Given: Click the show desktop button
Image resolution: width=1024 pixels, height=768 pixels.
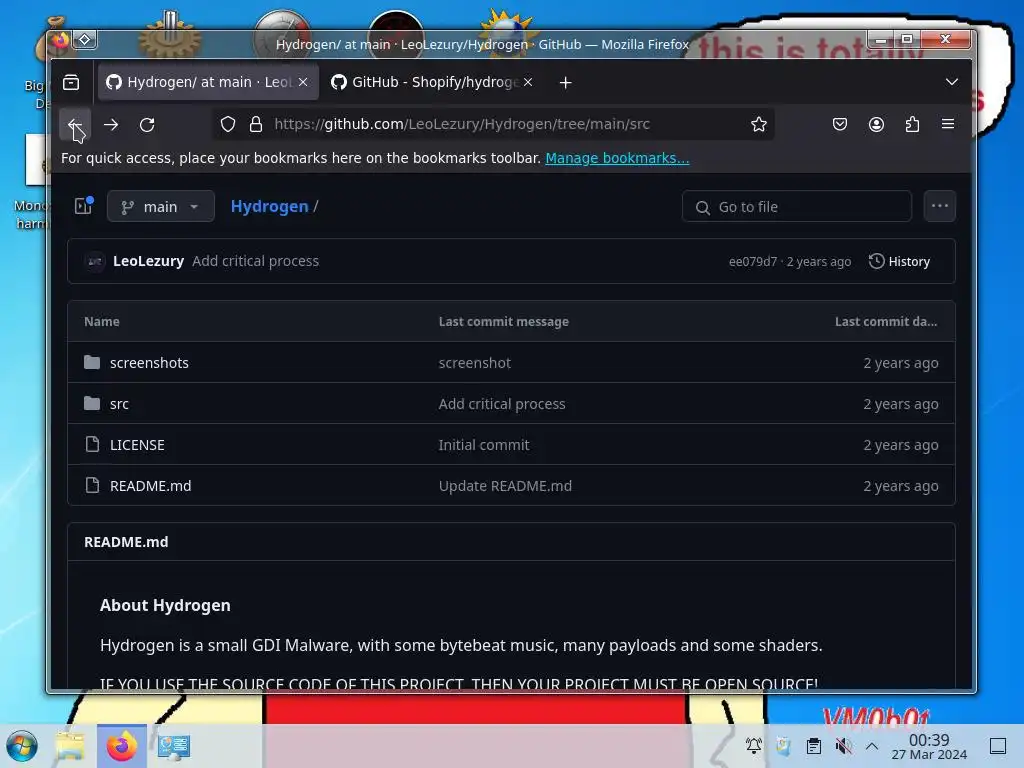Looking at the screenshot, I should coord(998,746).
